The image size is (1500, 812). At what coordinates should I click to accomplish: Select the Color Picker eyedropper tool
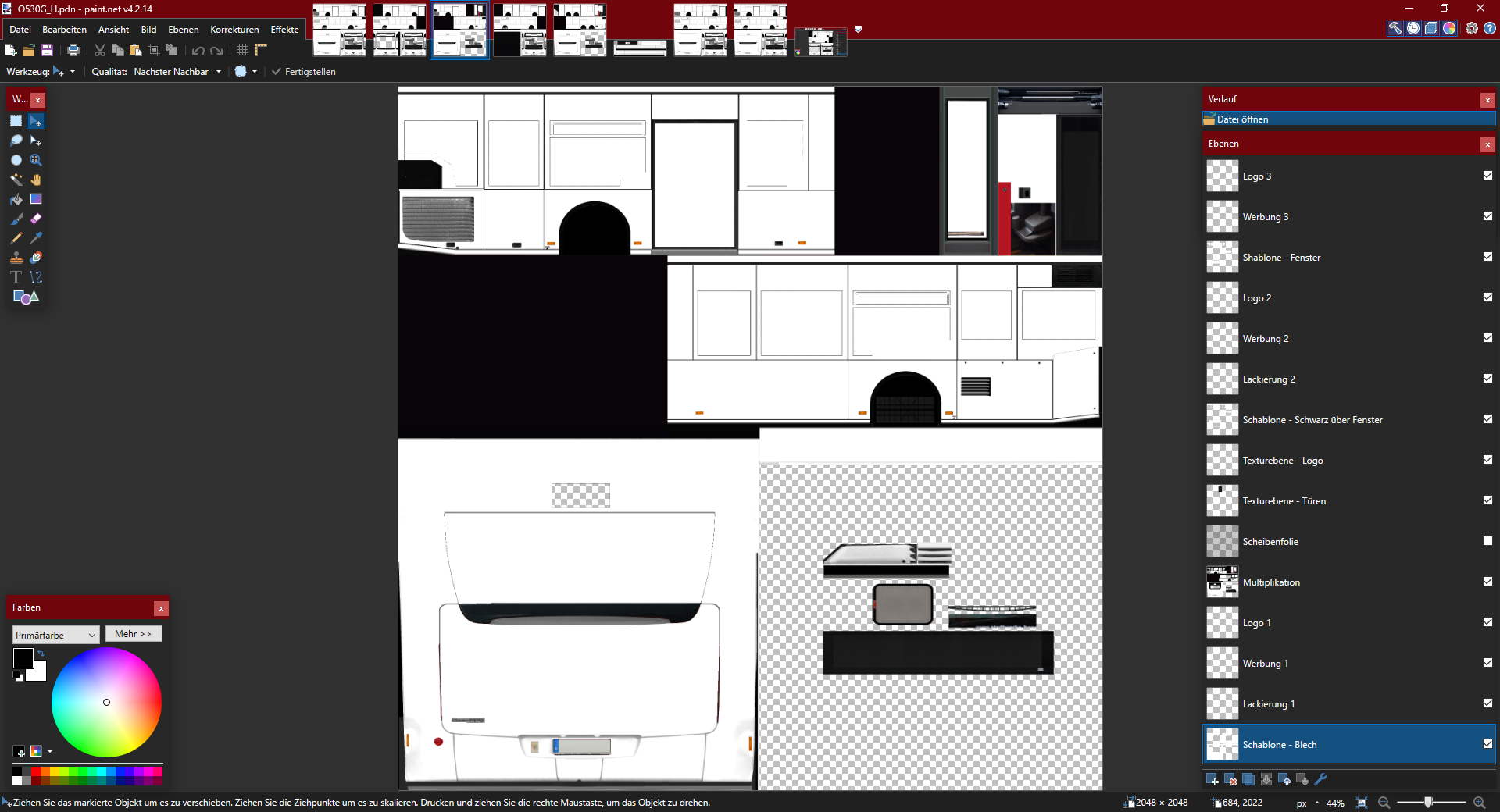coord(36,238)
